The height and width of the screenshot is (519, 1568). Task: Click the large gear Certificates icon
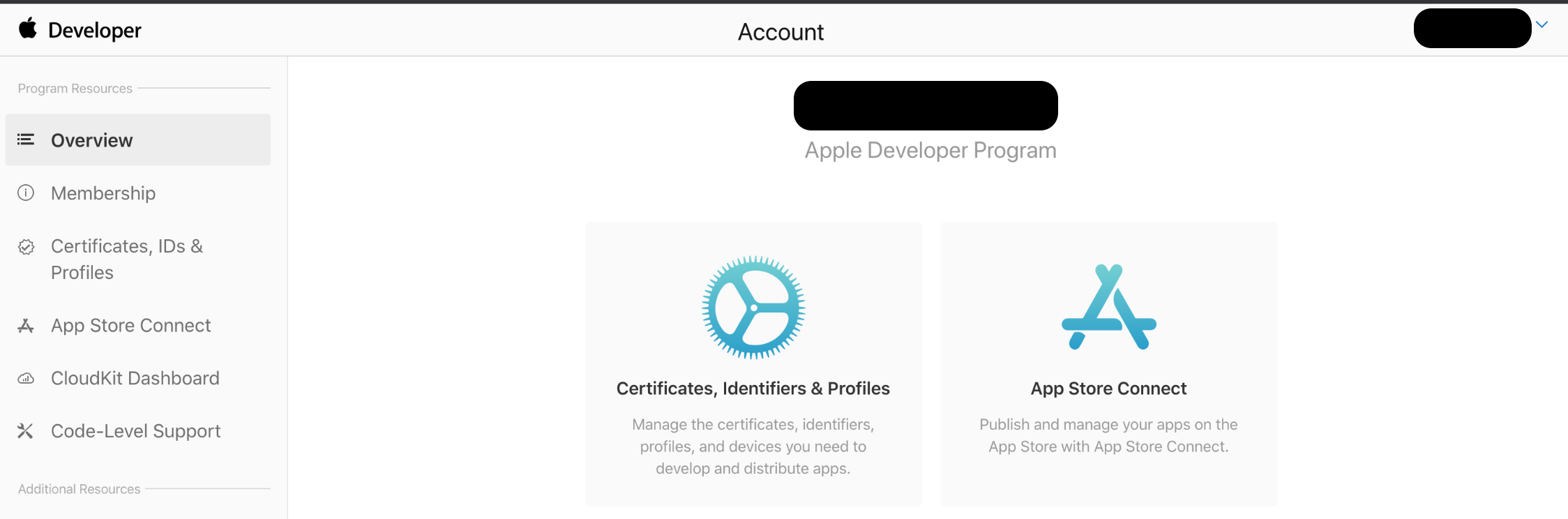pyautogui.click(x=753, y=307)
